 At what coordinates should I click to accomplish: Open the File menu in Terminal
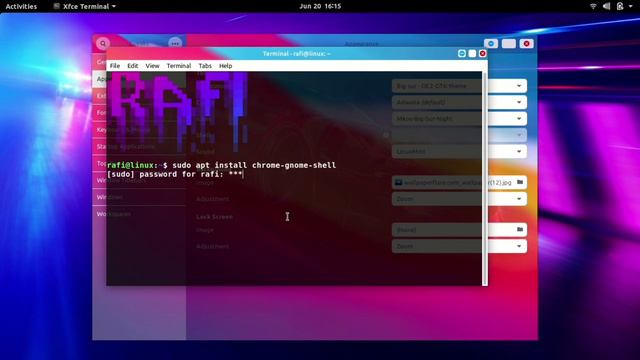(x=115, y=66)
